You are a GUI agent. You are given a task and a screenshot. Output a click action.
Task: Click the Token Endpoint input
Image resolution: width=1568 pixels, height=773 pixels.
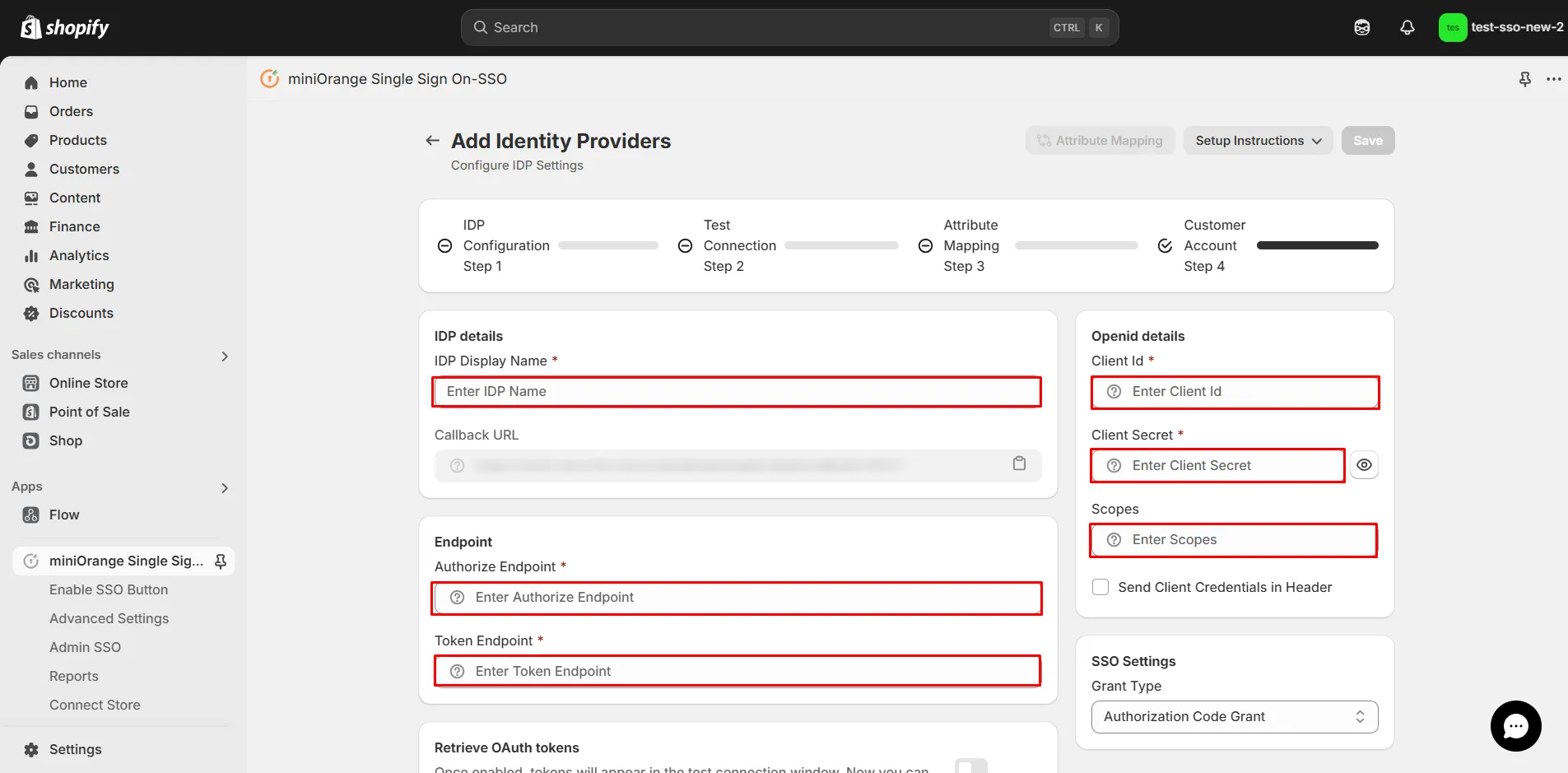point(737,671)
